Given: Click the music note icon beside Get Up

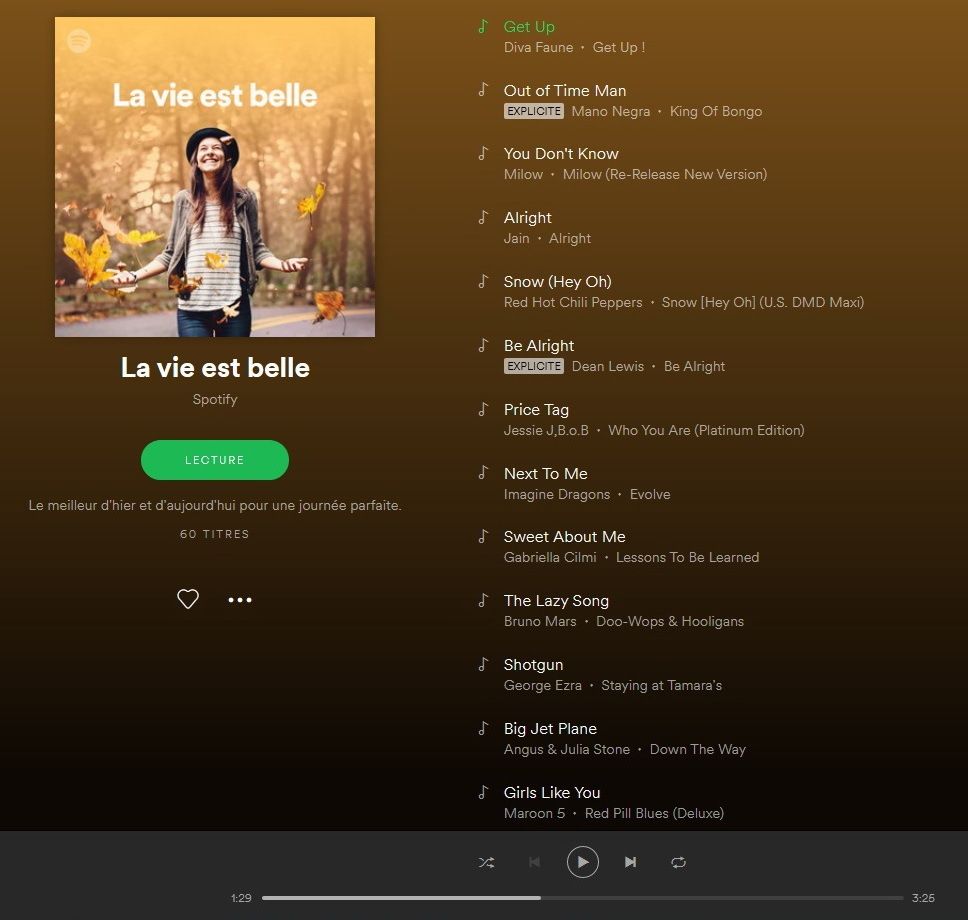Looking at the screenshot, I should [483, 27].
